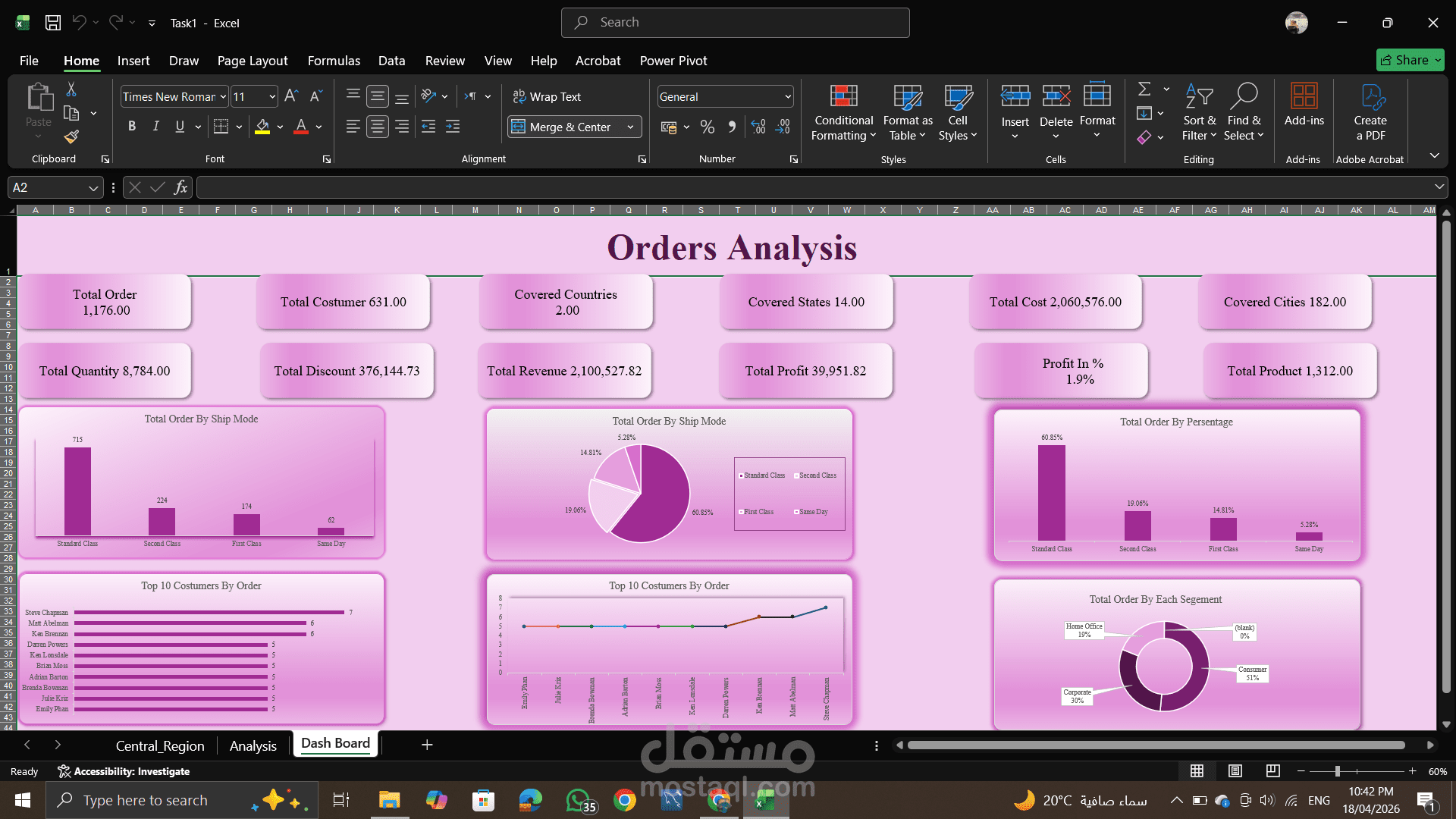
Task: Toggle Wrap Text
Action: (548, 96)
